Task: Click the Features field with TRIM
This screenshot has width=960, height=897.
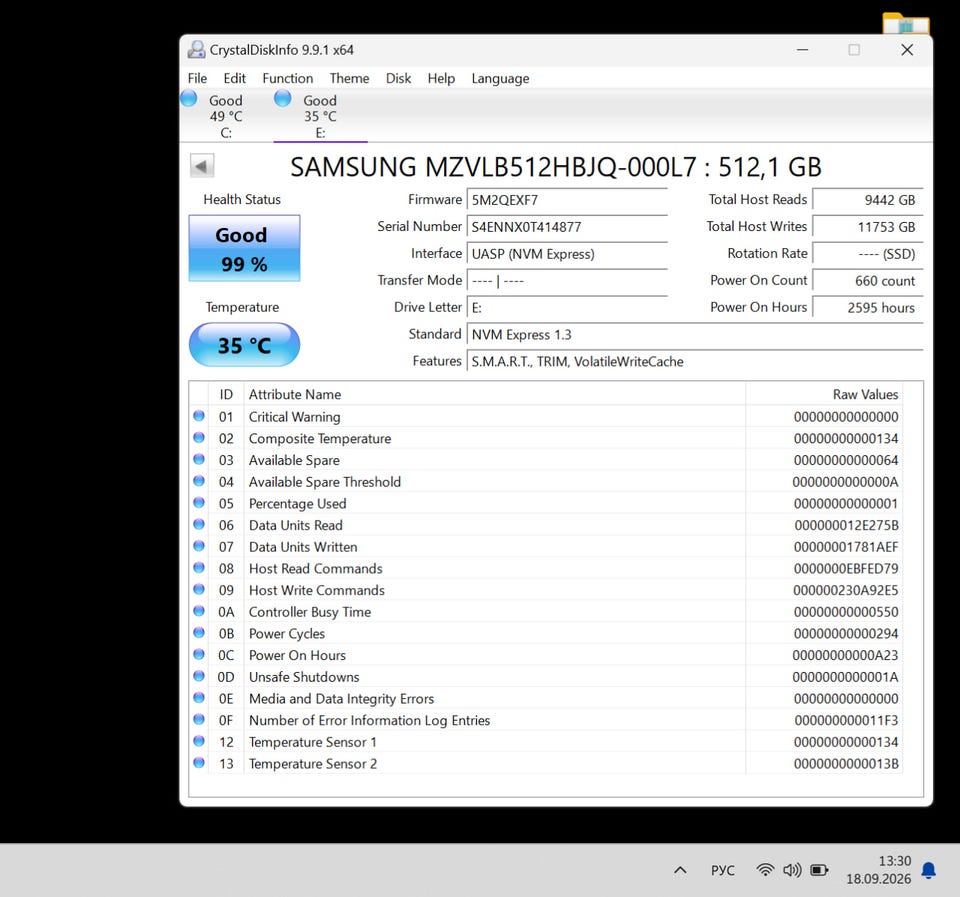Action: point(695,362)
